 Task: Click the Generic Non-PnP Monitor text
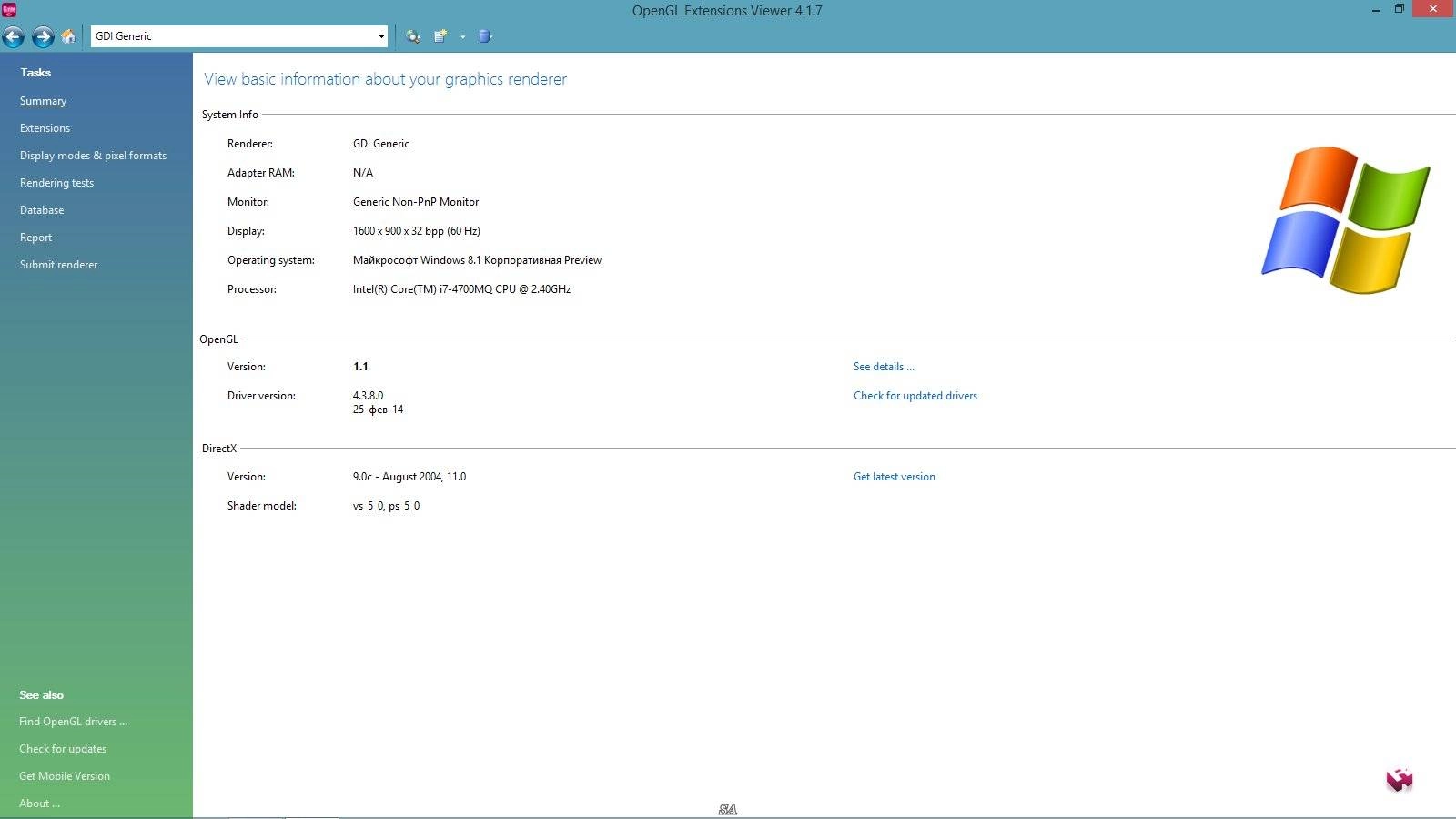tap(416, 202)
